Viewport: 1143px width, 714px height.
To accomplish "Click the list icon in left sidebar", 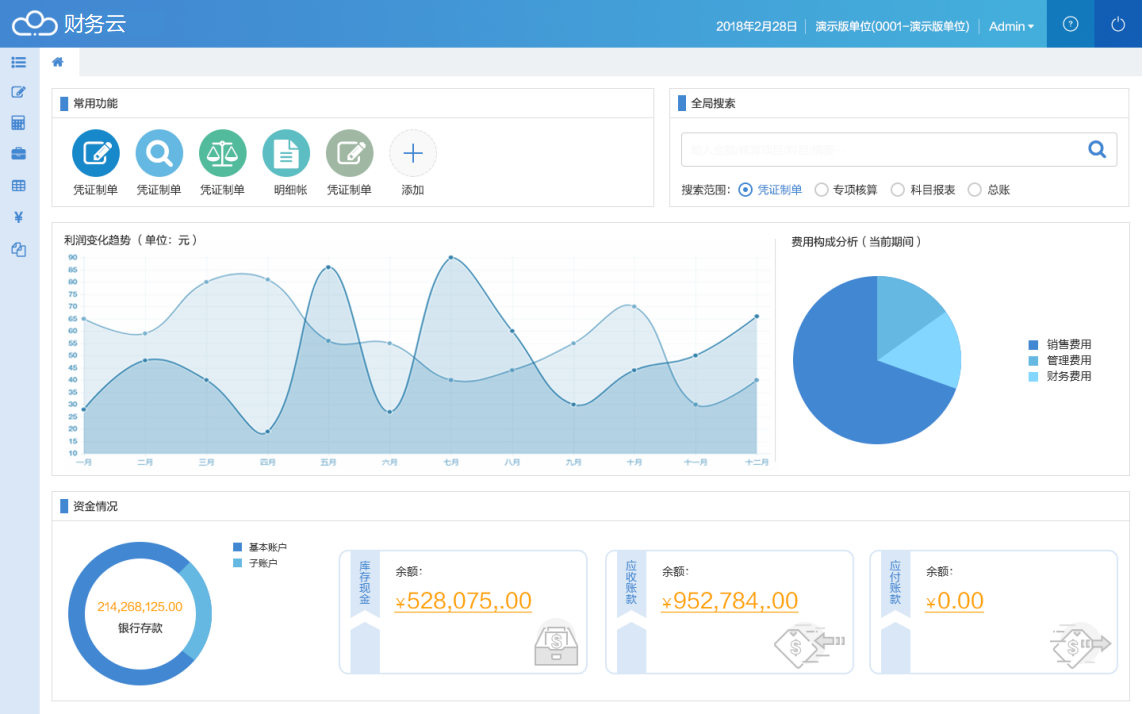I will [x=18, y=62].
